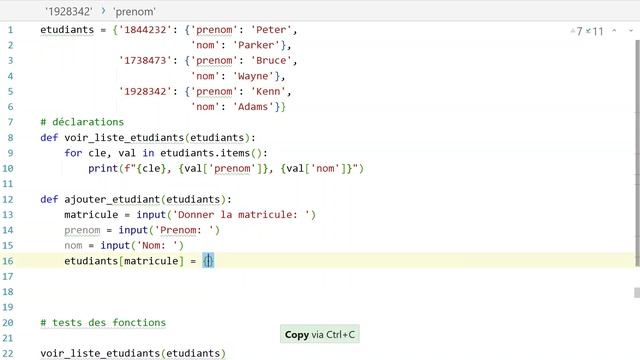Click the 'for' keyword on line 9
The height and width of the screenshot is (360, 640).
73,153
